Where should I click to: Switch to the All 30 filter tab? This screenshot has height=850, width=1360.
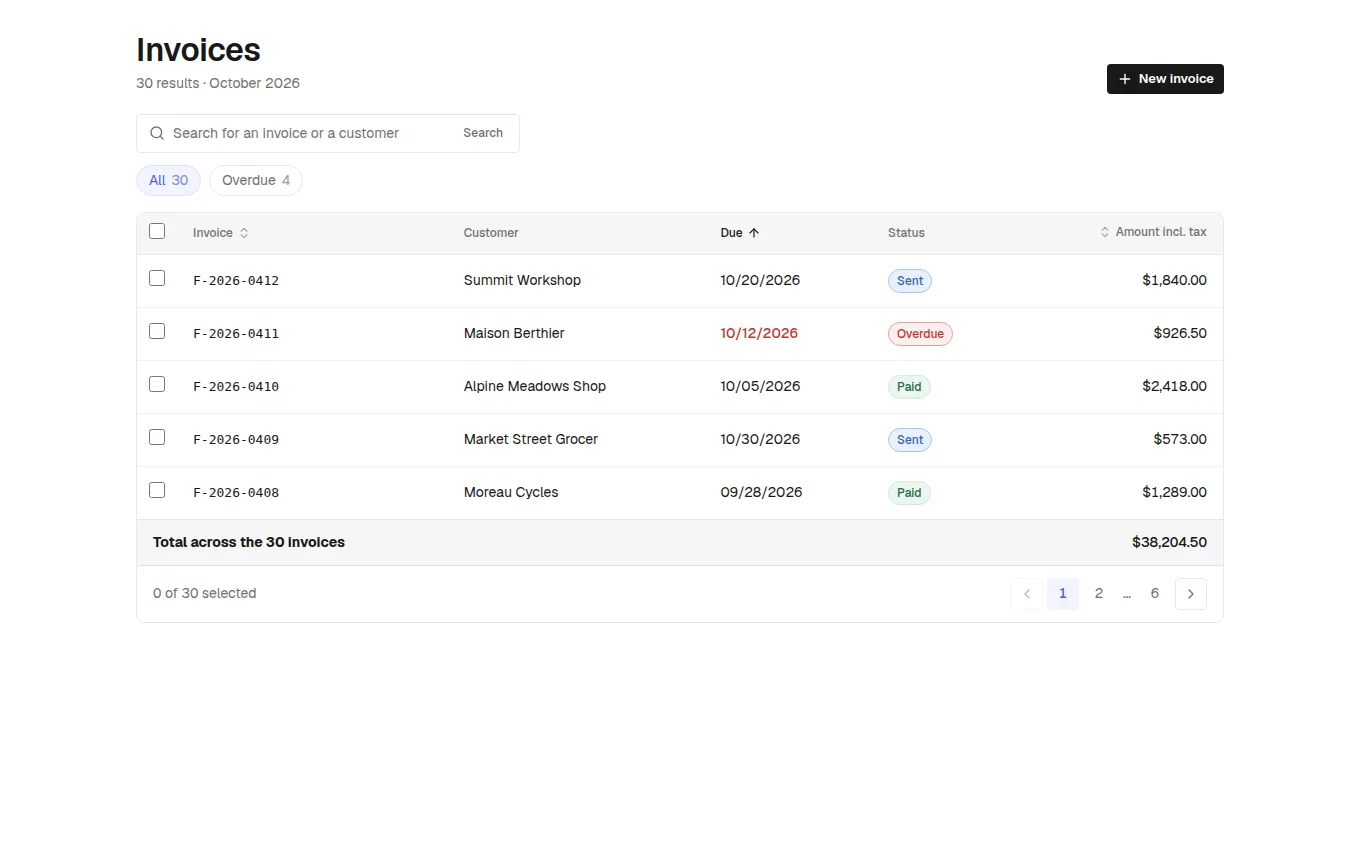pos(168,181)
